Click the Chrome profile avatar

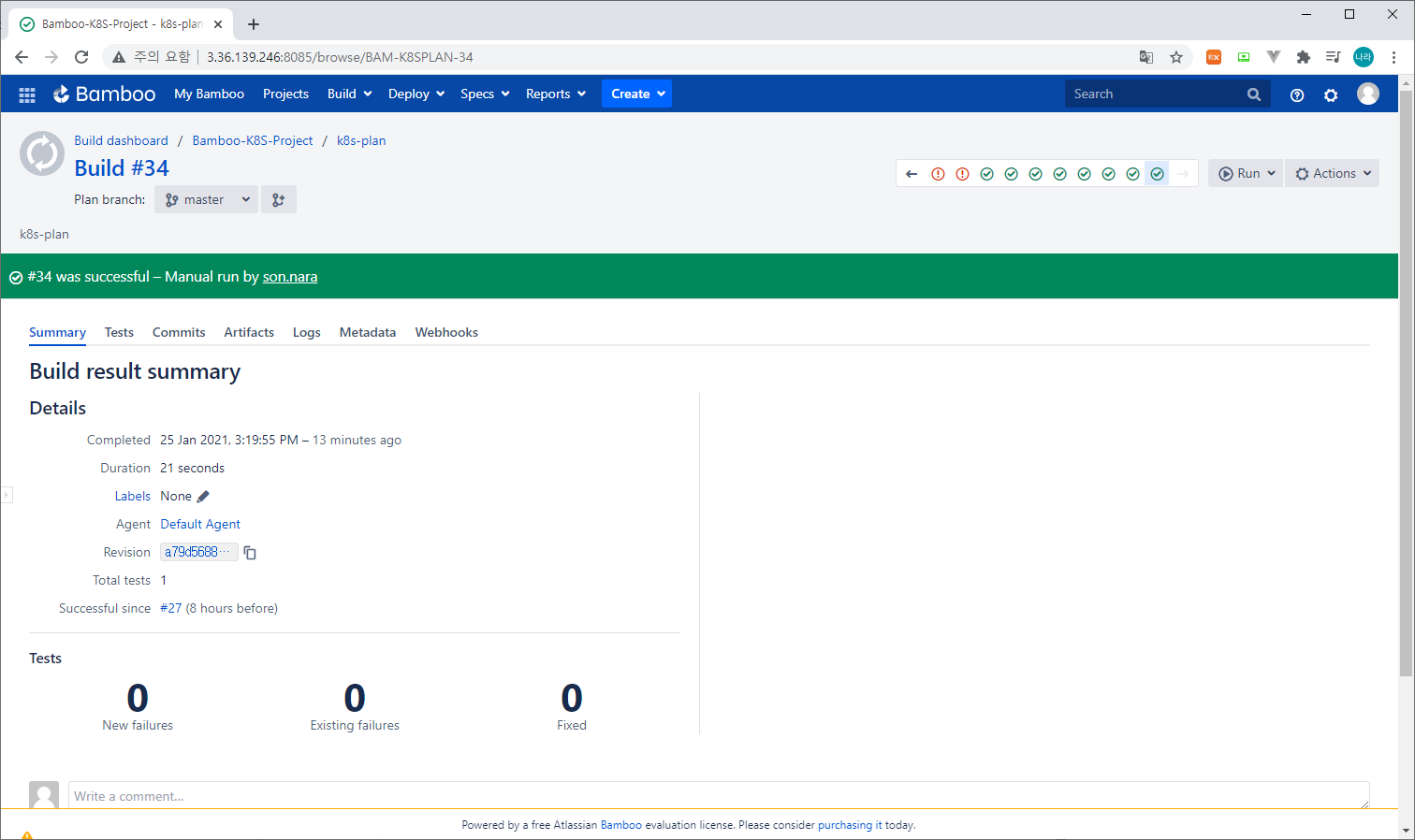point(1364,57)
